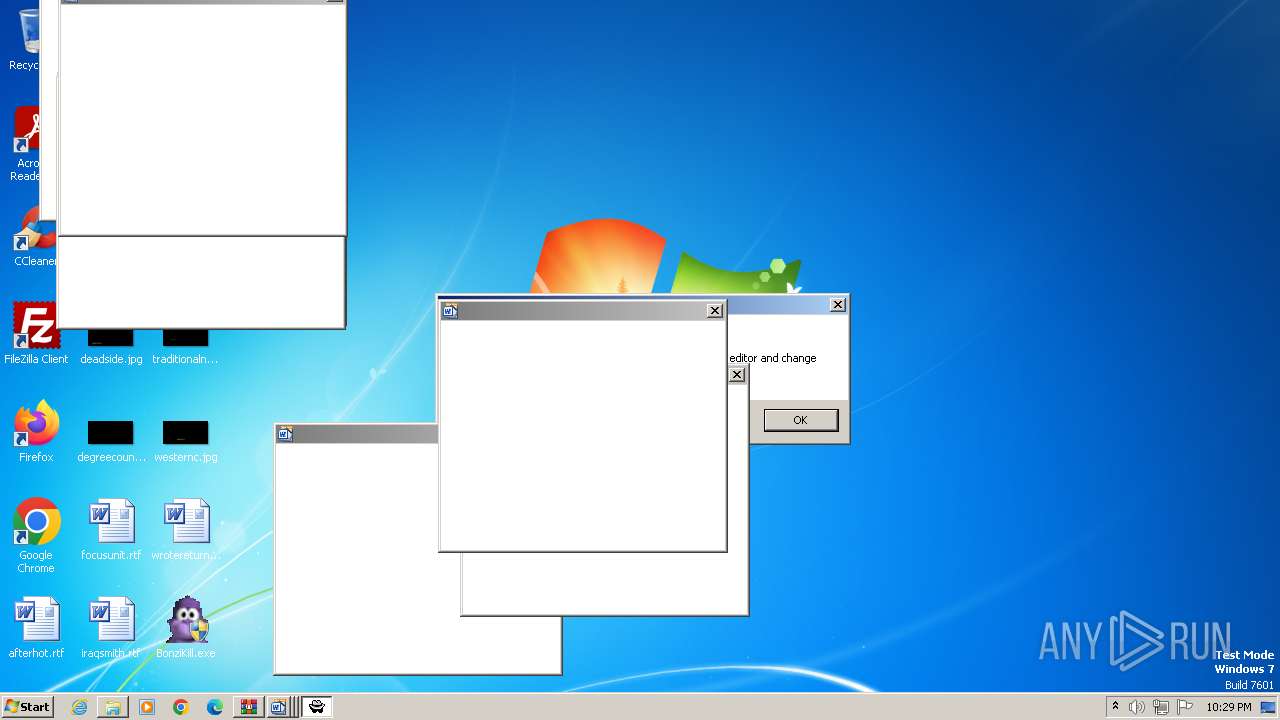The height and width of the screenshot is (720, 1280).
Task: Open Action Center flag icon
Action: 1184,707
